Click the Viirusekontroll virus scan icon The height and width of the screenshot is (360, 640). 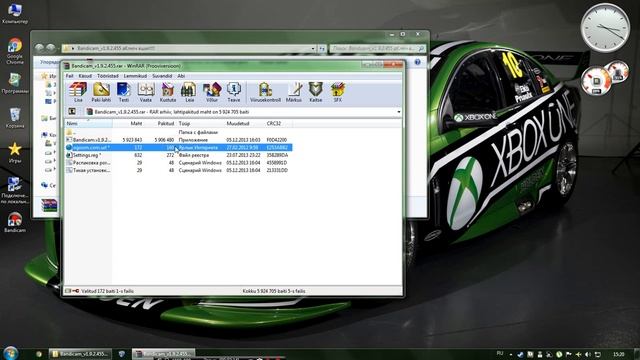pos(265,92)
